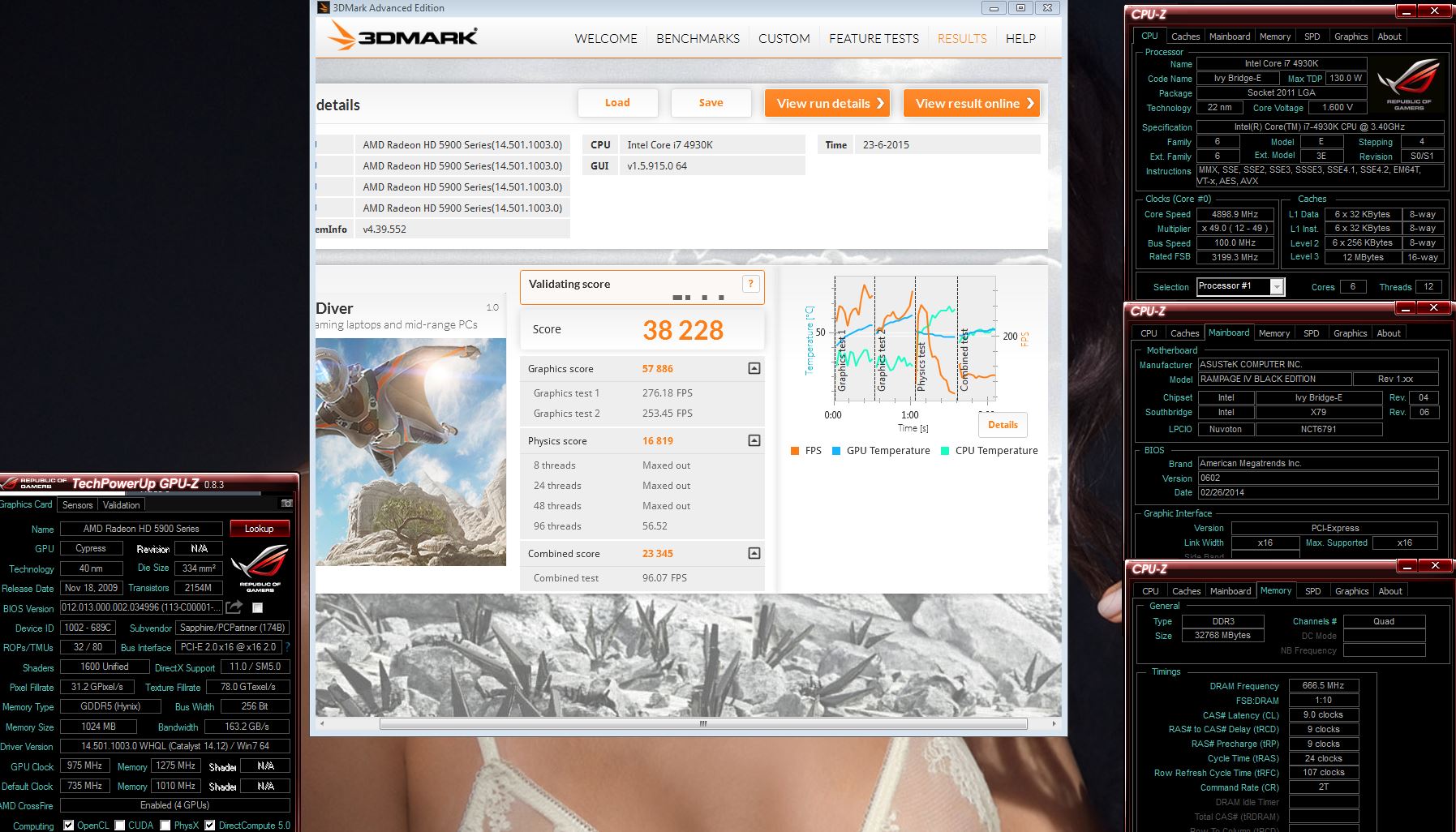
Task: Click the Sky Diver wingsuit thumbnail image
Action: click(410, 452)
